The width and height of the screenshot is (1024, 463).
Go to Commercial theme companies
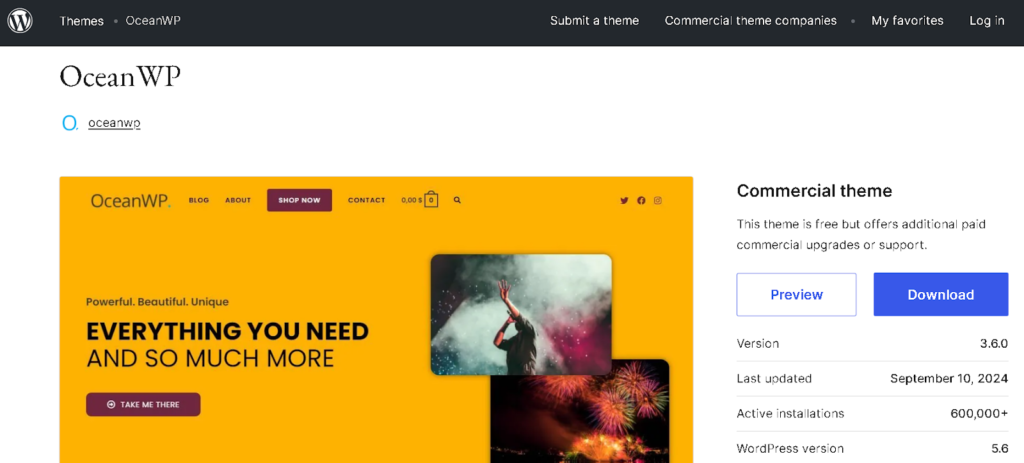pyautogui.click(x=750, y=21)
